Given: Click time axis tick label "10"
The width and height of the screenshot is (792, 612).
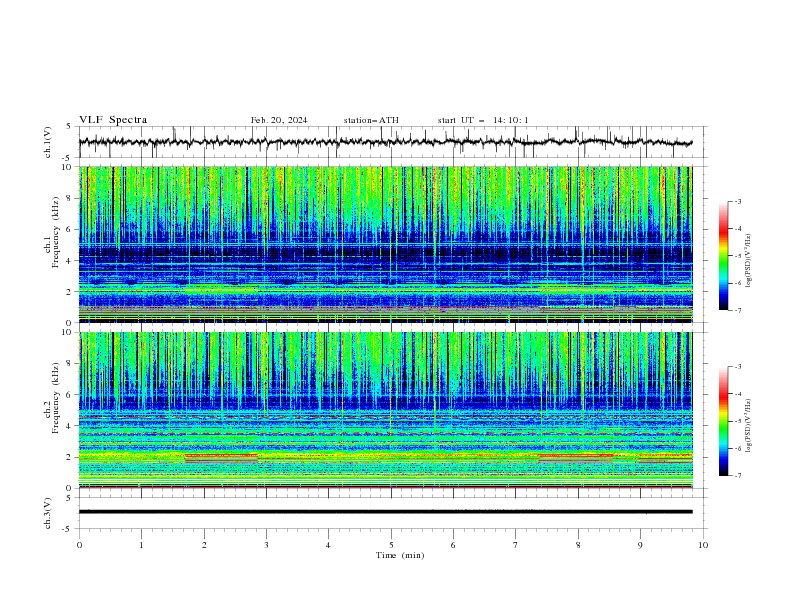Looking at the screenshot, I should pyautogui.click(x=703, y=545).
